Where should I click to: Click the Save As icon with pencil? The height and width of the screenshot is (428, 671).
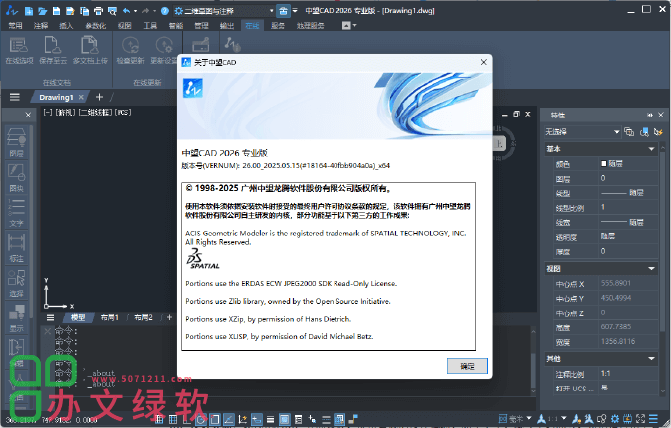click(70, 11)
